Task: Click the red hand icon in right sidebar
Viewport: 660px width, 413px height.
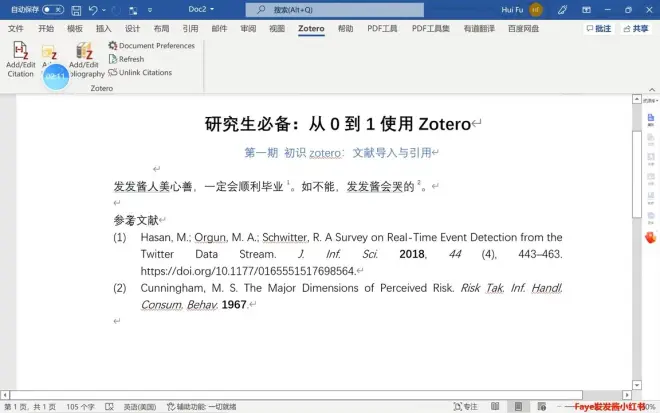Action: pos(650,237)
